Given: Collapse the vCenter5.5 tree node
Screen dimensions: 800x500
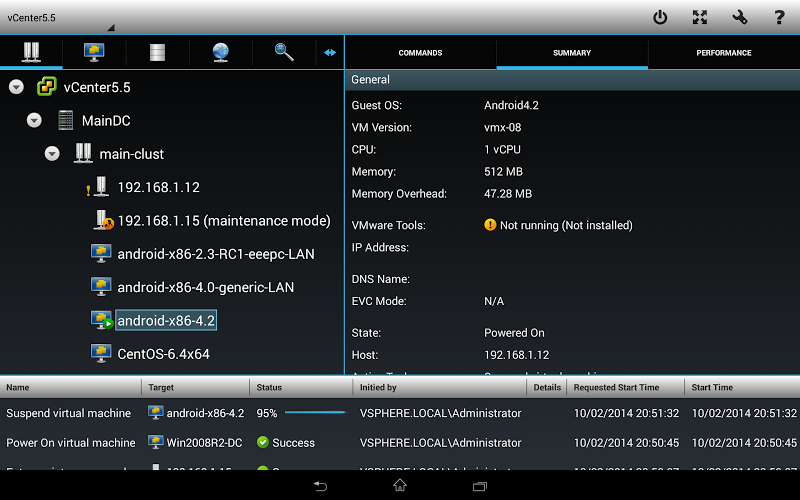Looking at the screenshot, I should coord(16,87).
